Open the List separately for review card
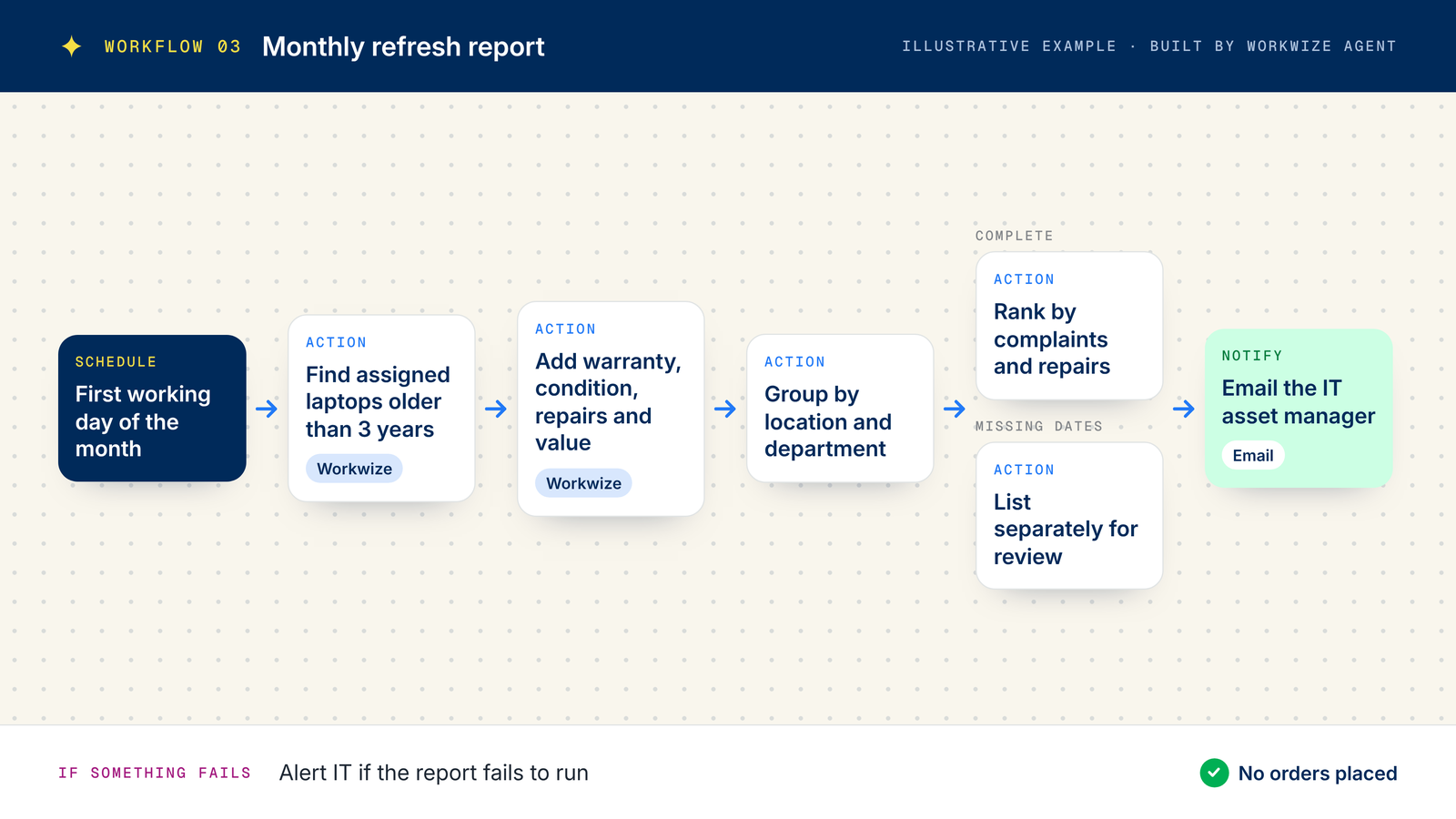The height and width of the screenshot is (819, 1456). point(1069,515)
